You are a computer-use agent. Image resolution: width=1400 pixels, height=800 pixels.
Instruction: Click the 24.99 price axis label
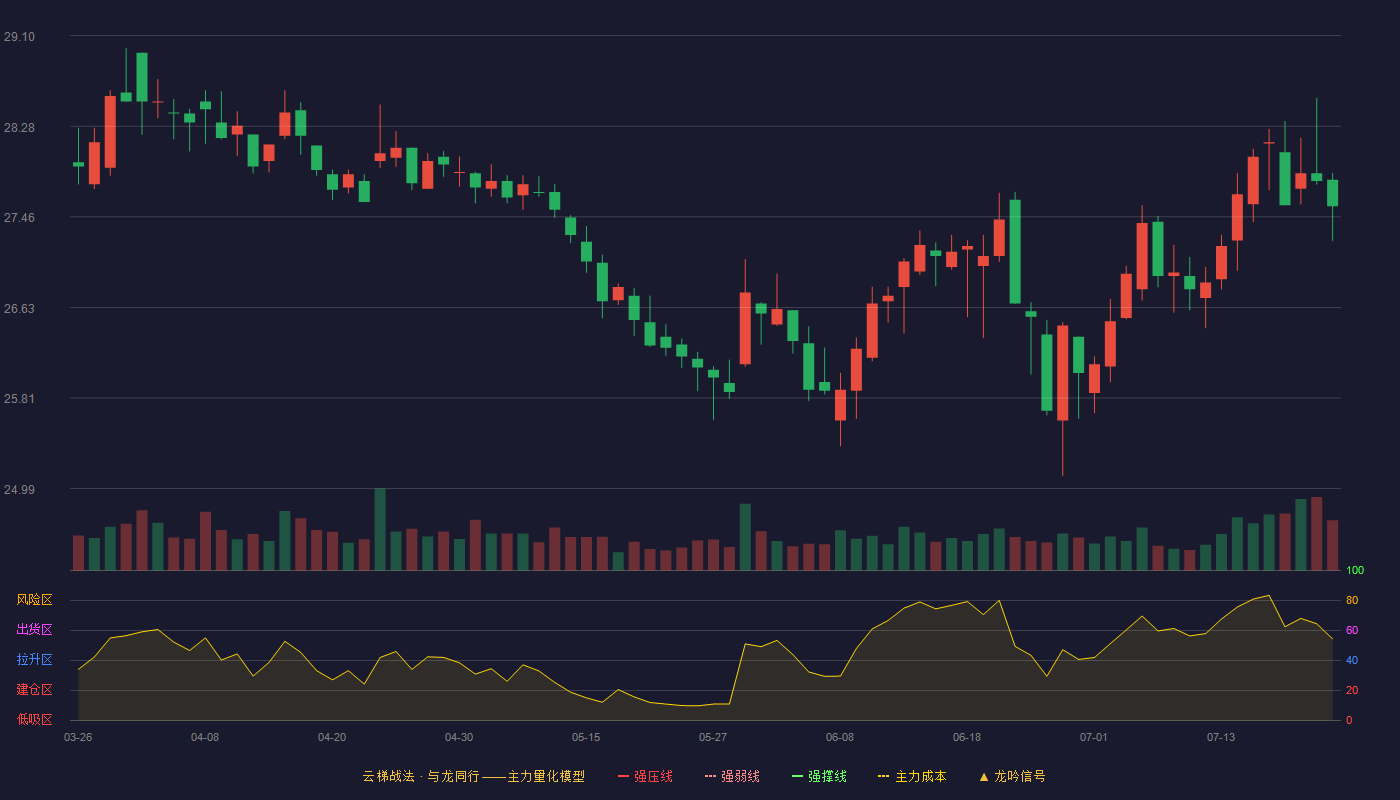(19, 489)
